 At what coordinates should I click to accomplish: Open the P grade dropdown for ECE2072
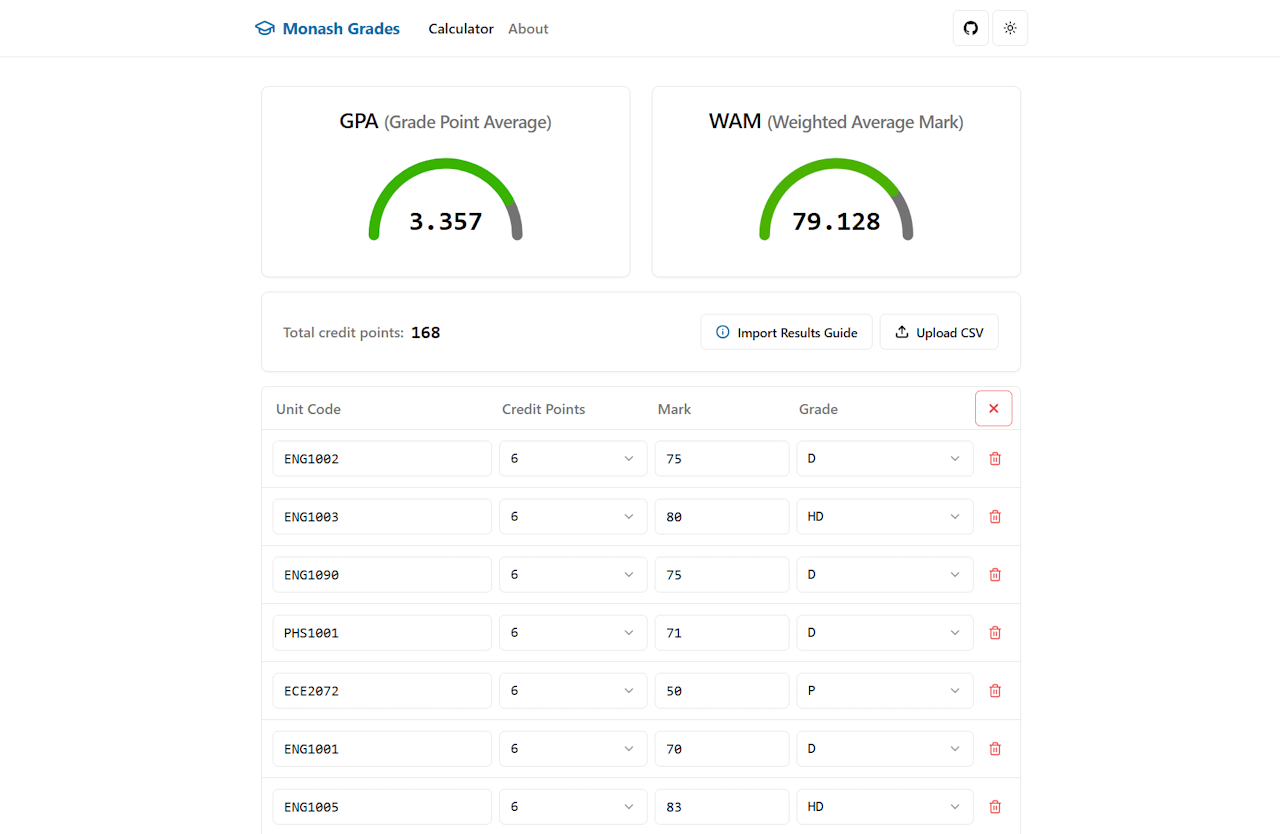tap(885, 691)
